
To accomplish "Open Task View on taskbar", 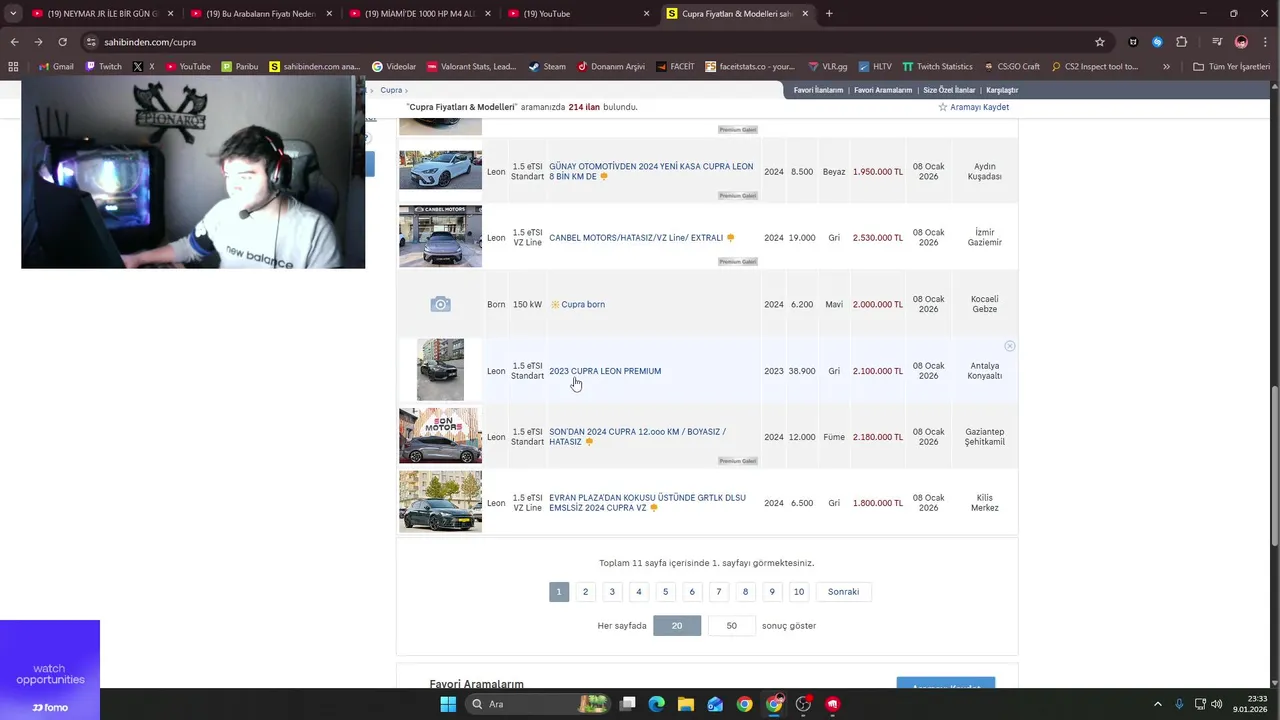I will point(628,704).
